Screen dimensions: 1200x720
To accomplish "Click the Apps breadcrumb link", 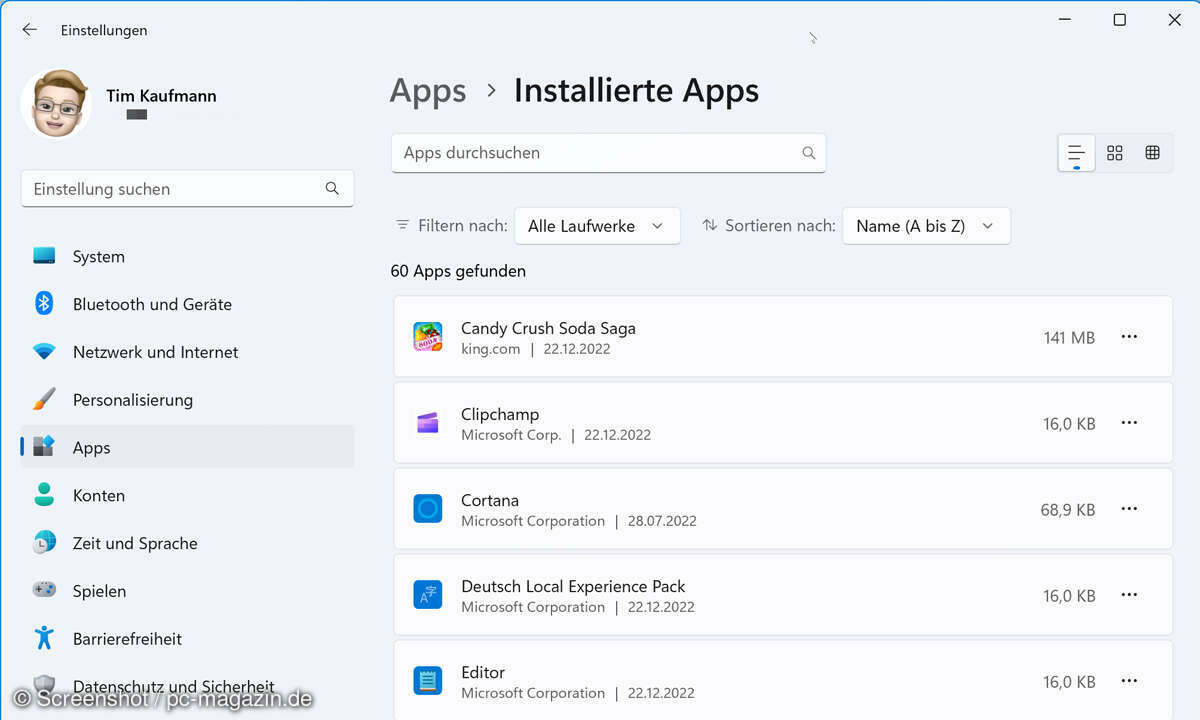I will [x=428, y=91].
